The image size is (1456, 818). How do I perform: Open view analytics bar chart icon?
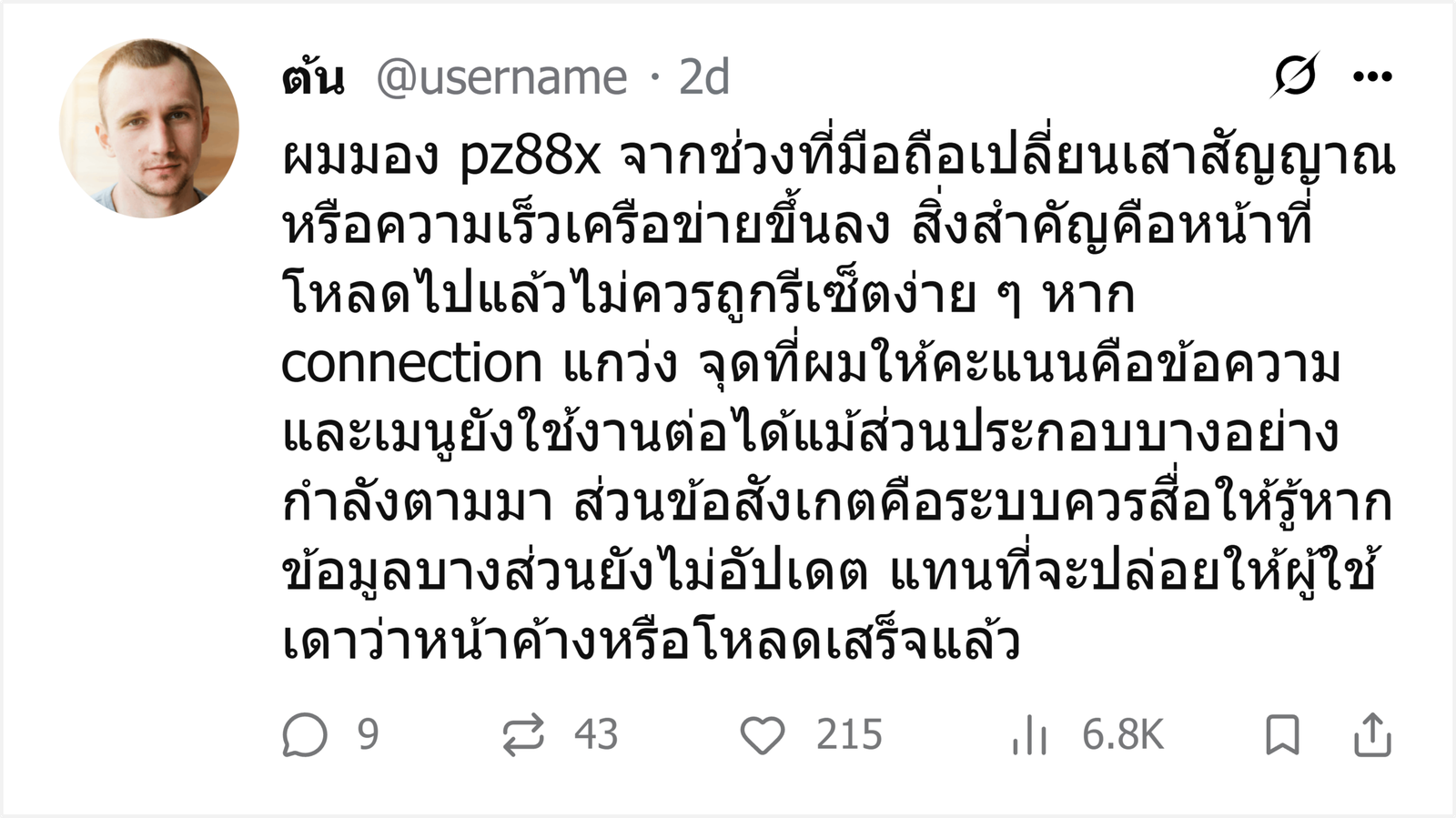1030,735
